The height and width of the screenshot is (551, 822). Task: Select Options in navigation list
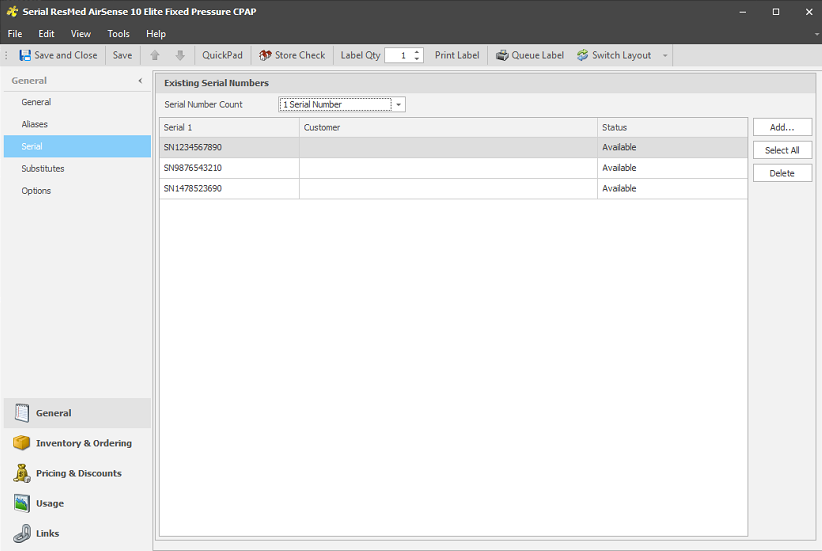(x=77, y=191)
